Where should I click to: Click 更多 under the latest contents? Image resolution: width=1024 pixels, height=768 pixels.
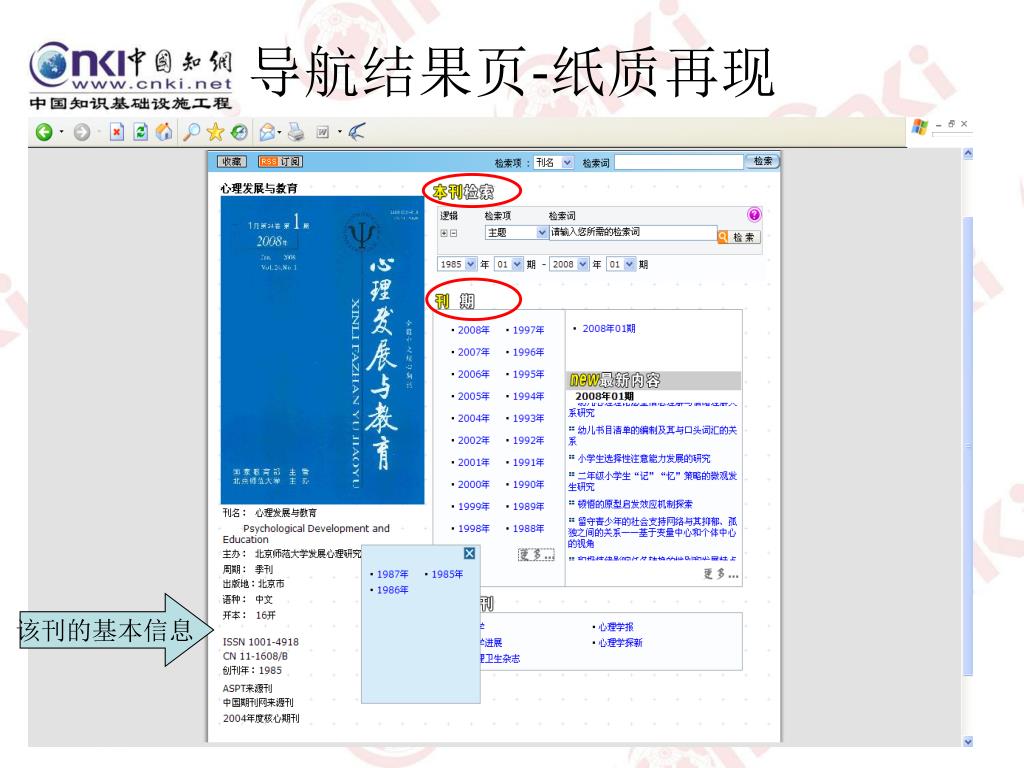721,575
